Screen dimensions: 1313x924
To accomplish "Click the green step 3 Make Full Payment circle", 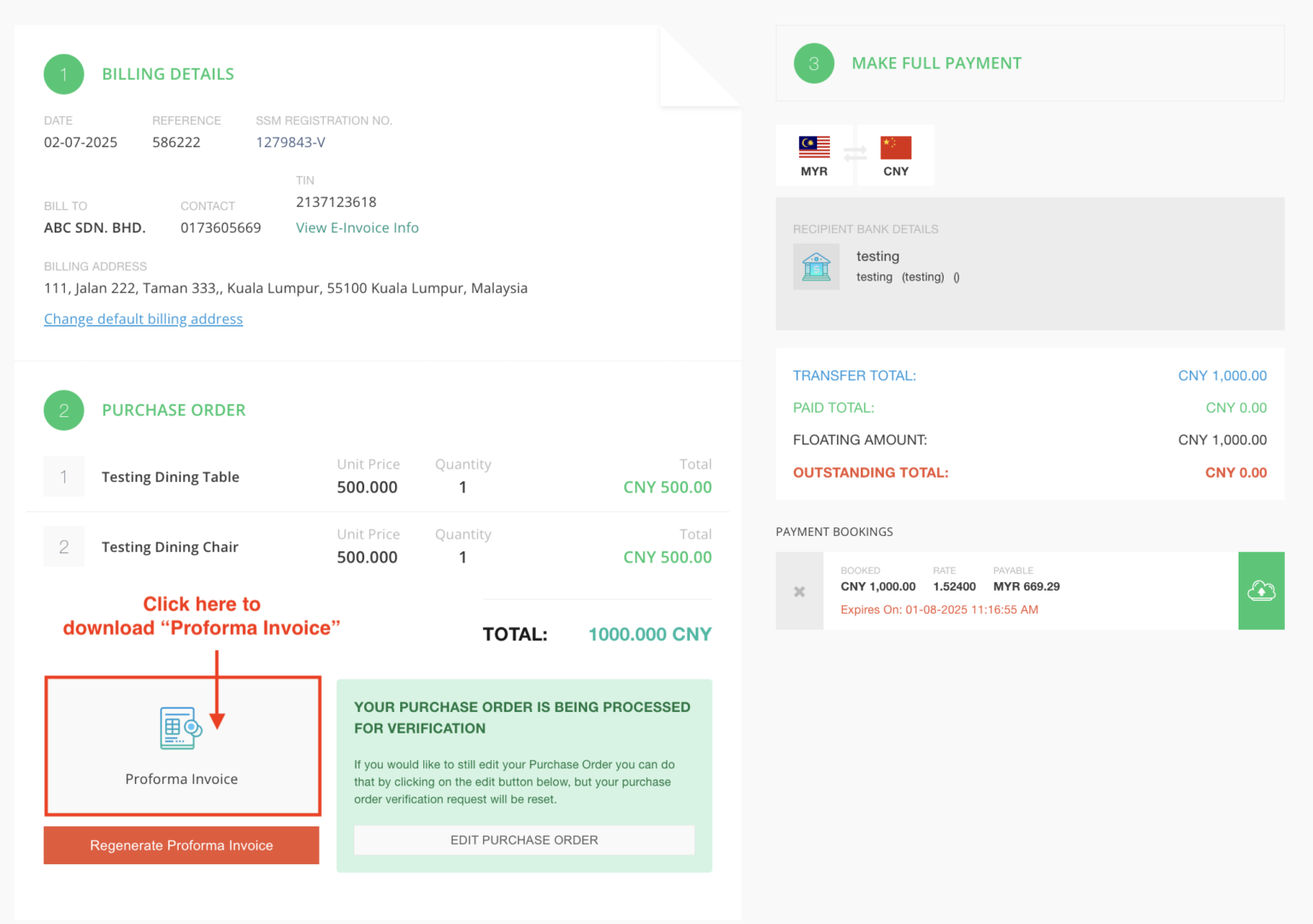I will 813,63.
